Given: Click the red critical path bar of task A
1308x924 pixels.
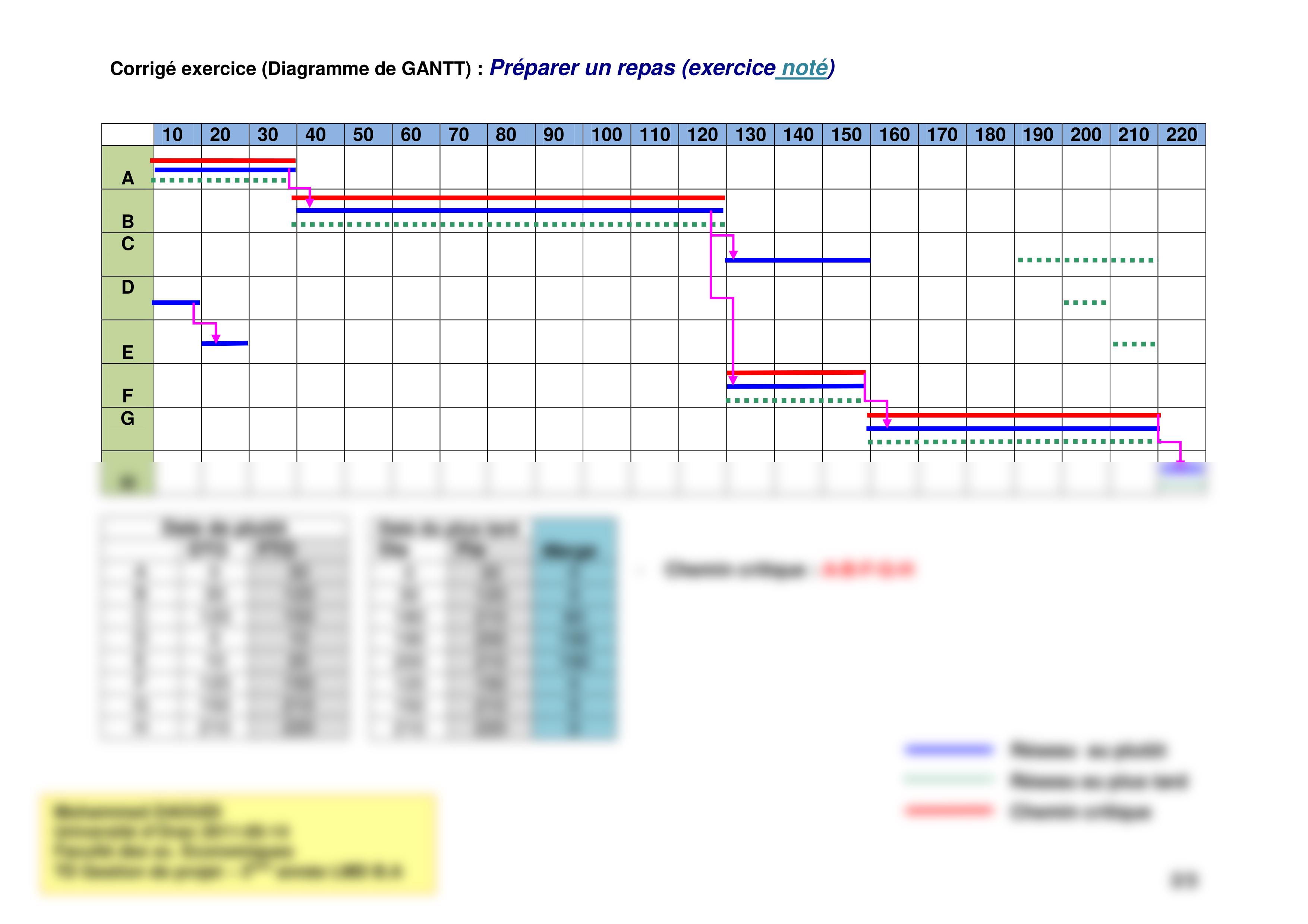Looking at the screenshot, I should click(223, 161).
